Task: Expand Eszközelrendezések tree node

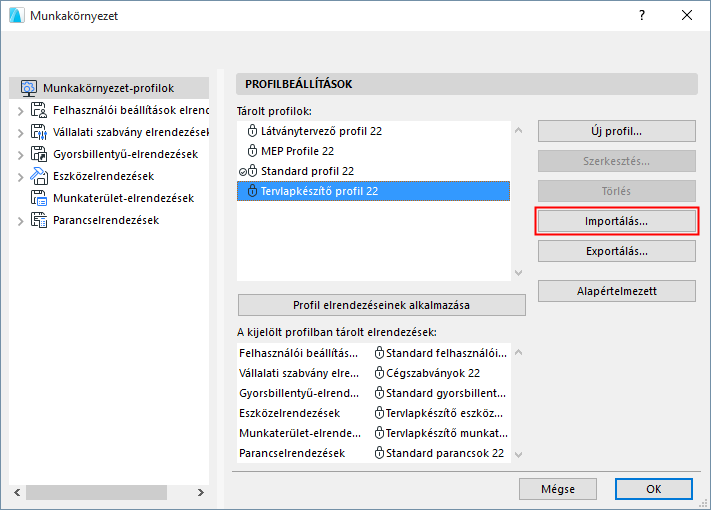Action: (x=20, y=177)
